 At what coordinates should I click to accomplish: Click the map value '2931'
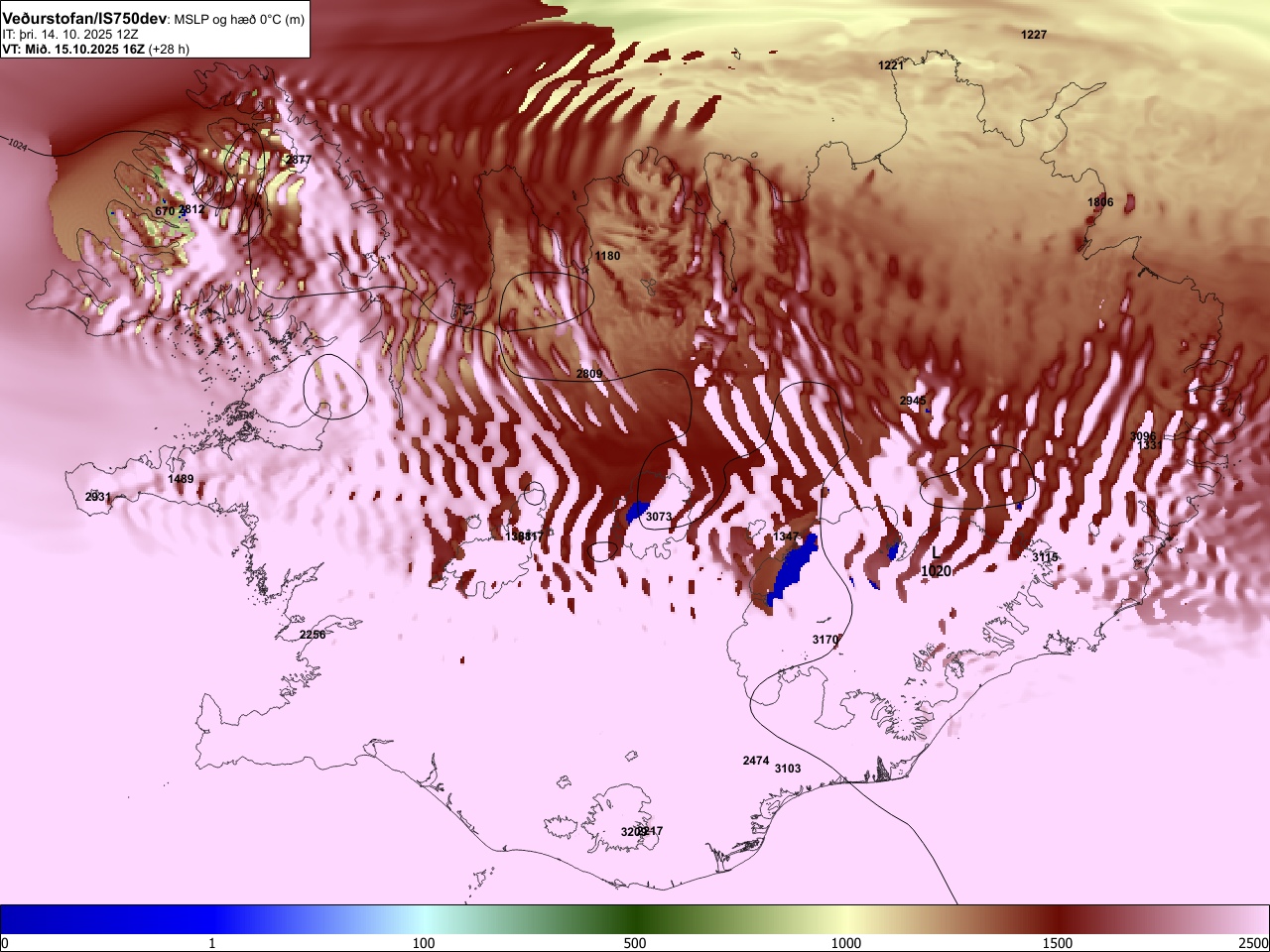[98, 497]
